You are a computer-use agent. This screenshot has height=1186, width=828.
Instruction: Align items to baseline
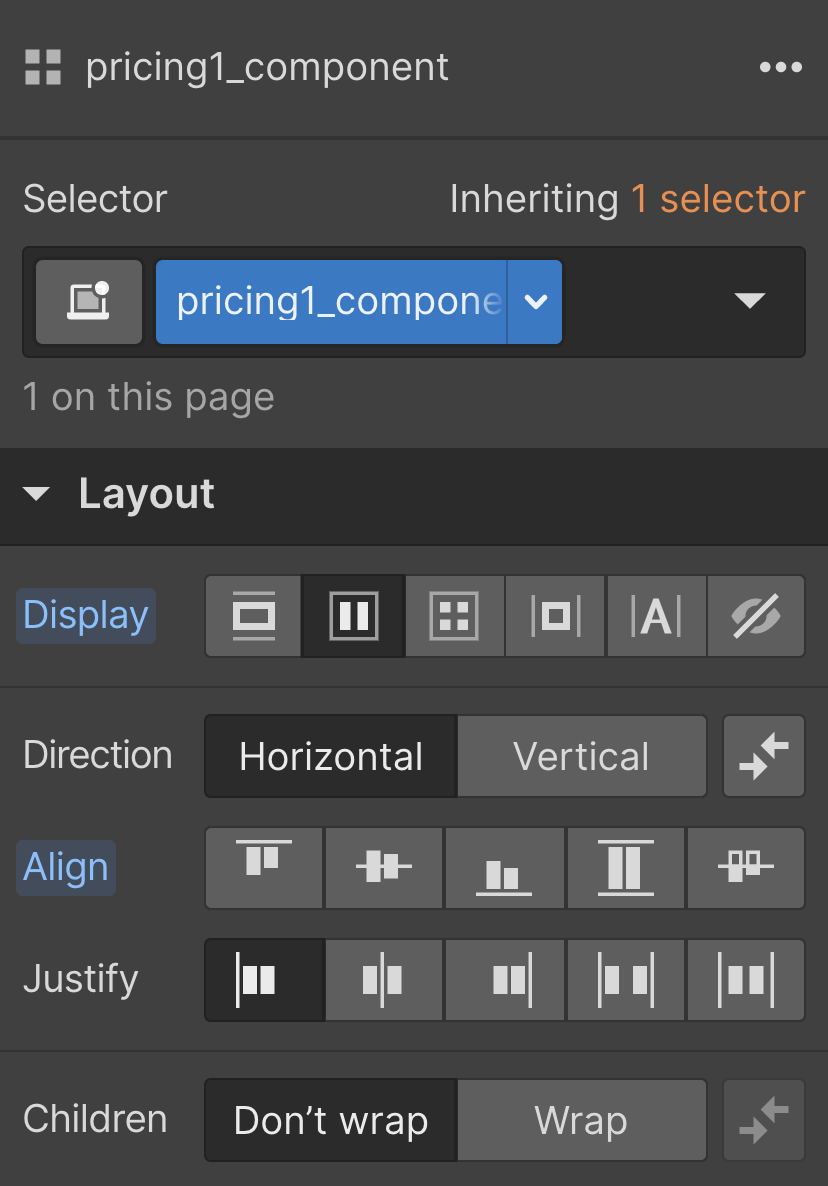click(x=746, y=868)
